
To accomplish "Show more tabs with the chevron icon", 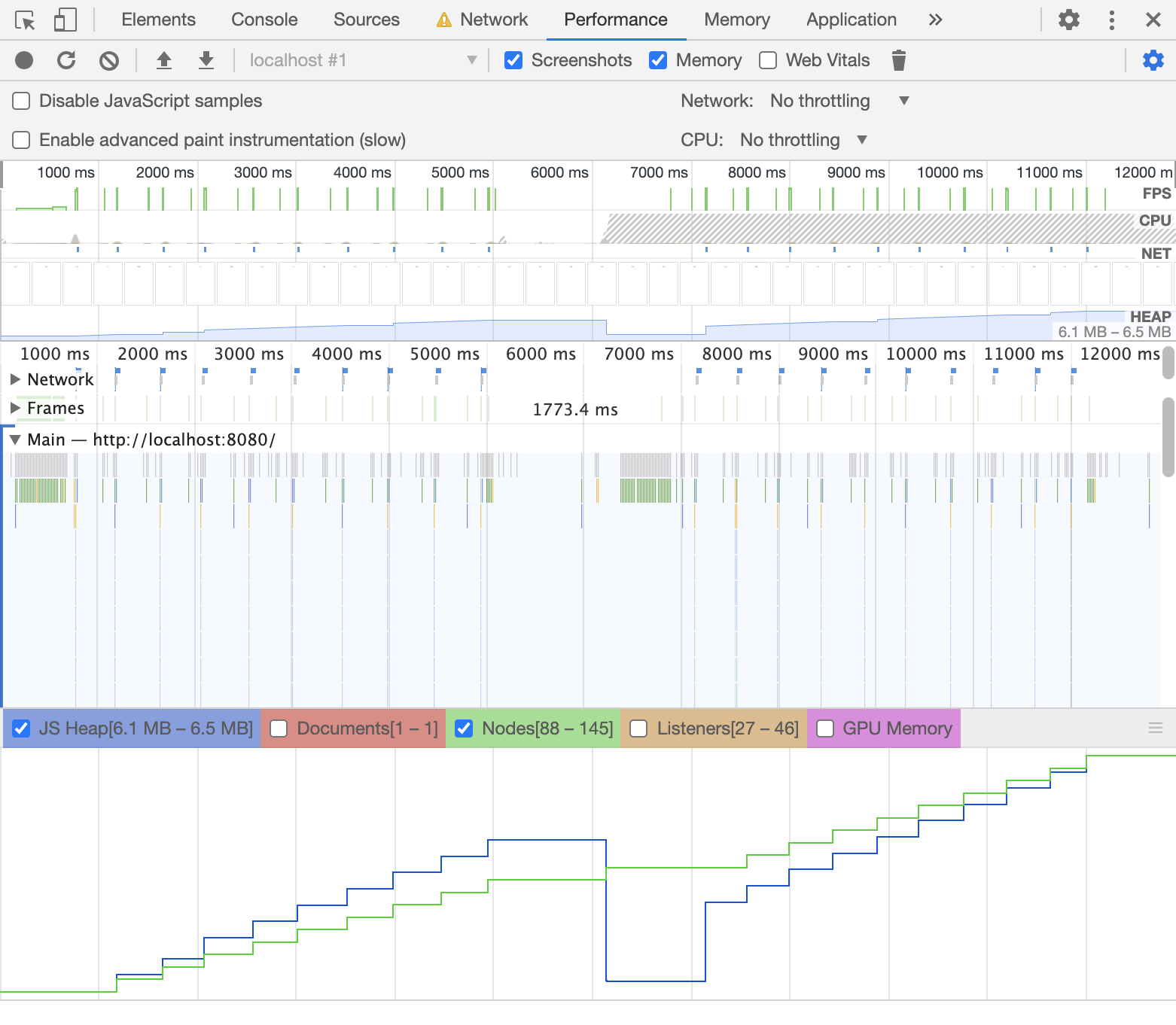I will (x=935, y=20).
